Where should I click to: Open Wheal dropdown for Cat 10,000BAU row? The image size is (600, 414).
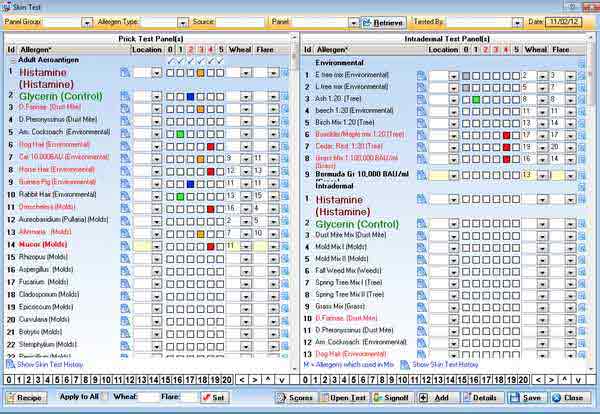point(246,159)
